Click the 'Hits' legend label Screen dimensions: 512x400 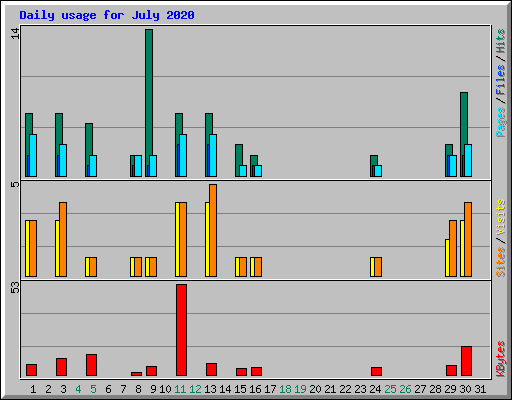point(500,41)
